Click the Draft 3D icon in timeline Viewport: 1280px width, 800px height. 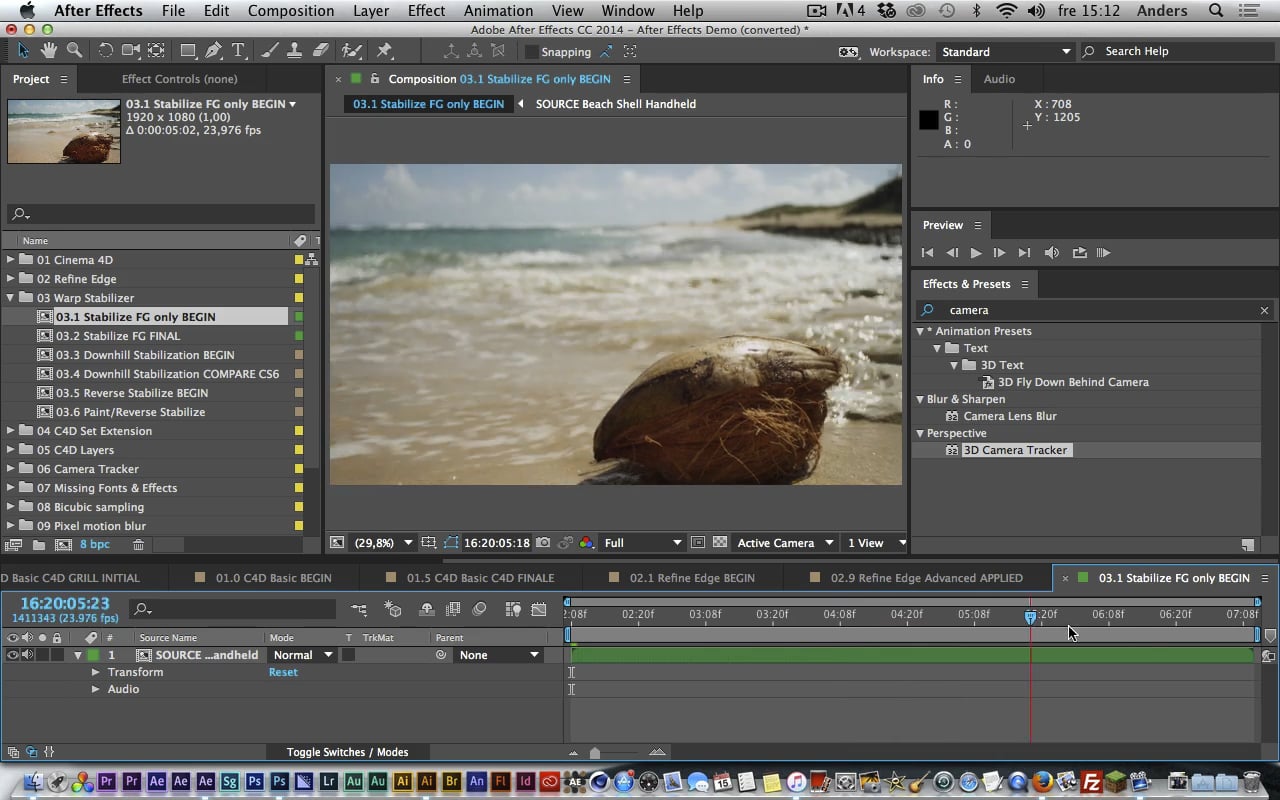pos(393,609)
